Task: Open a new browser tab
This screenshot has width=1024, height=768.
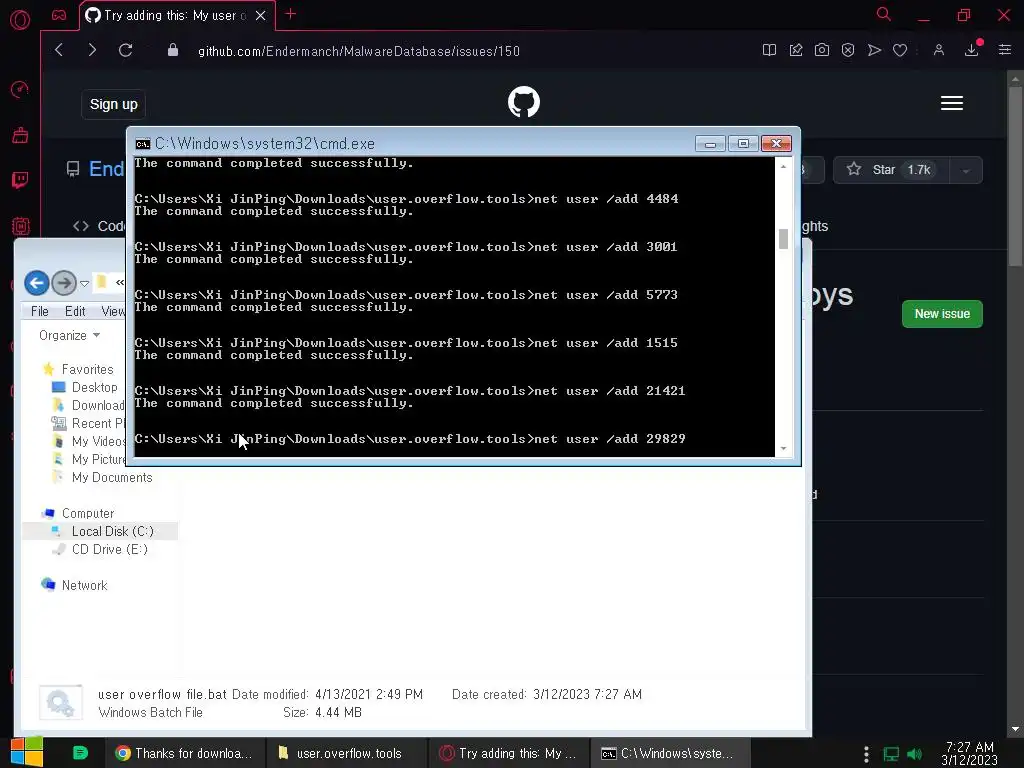Action: point(291,14)
